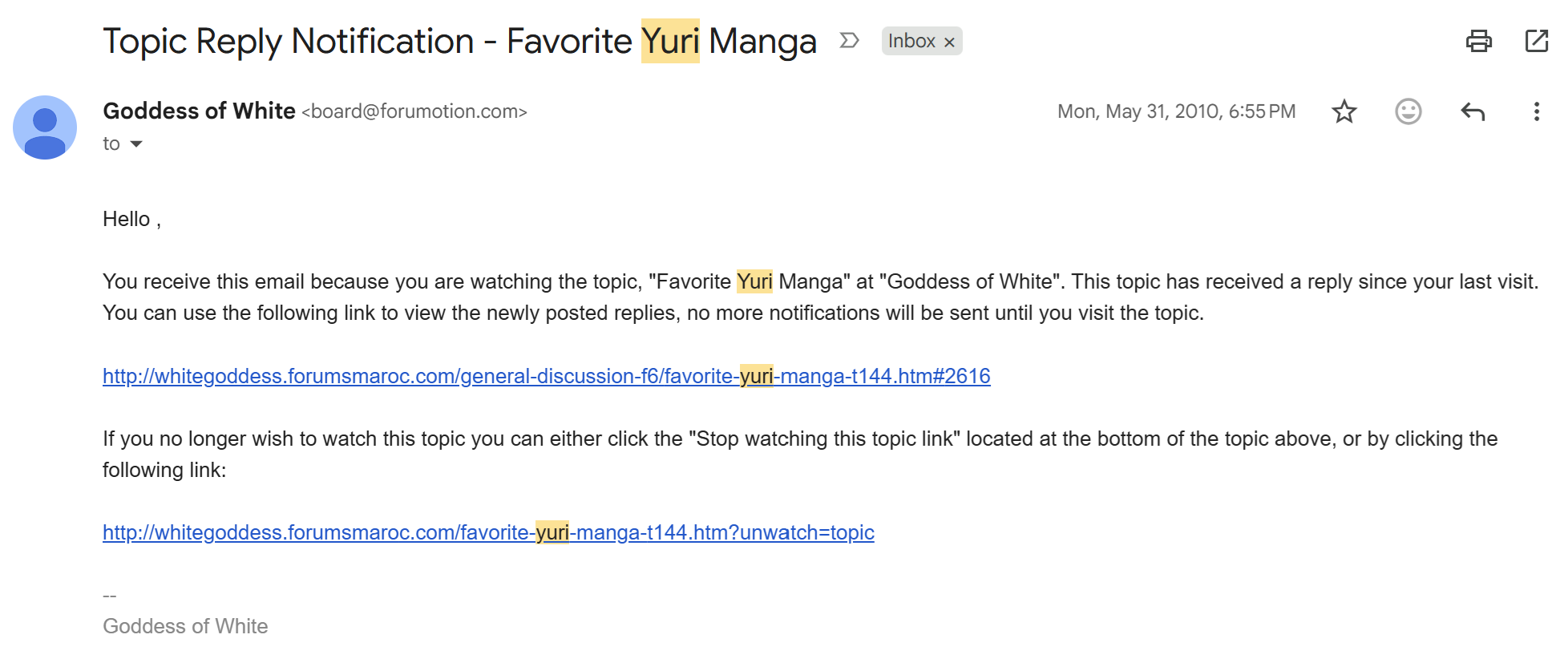1568x667 pixels.
Task: Add an emoji reaction
Action: click(1408, 111)
